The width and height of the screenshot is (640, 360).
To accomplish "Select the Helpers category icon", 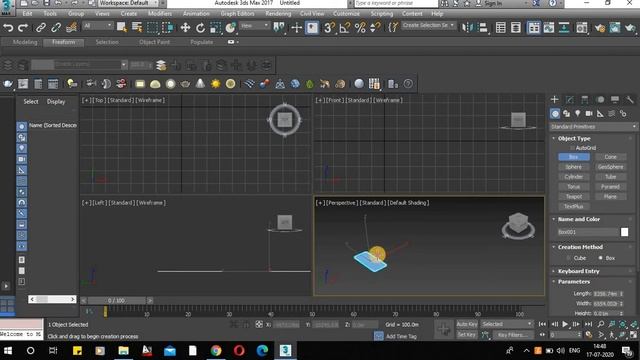I will (x=600, y=113).
